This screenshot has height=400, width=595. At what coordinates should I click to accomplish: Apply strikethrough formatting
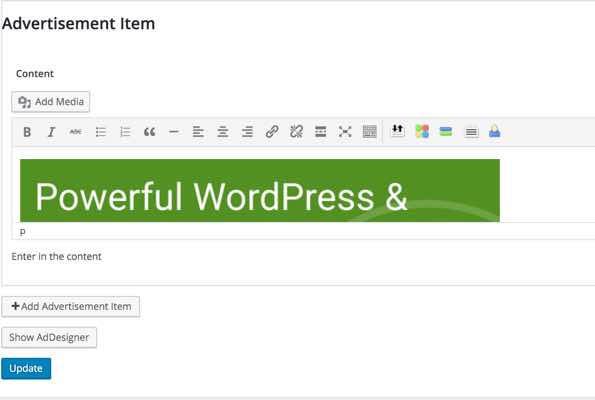coord(76,132)
